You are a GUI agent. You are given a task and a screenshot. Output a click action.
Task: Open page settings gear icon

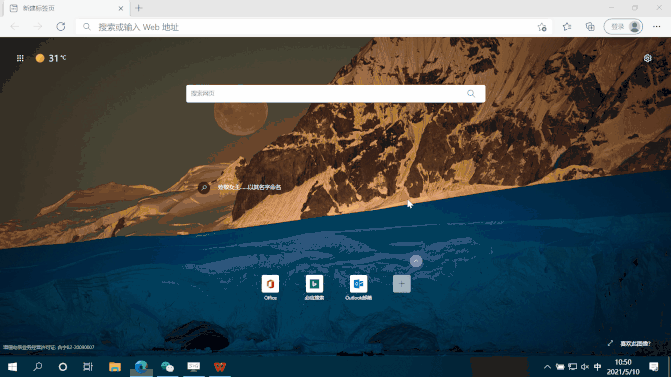(647, 58)
